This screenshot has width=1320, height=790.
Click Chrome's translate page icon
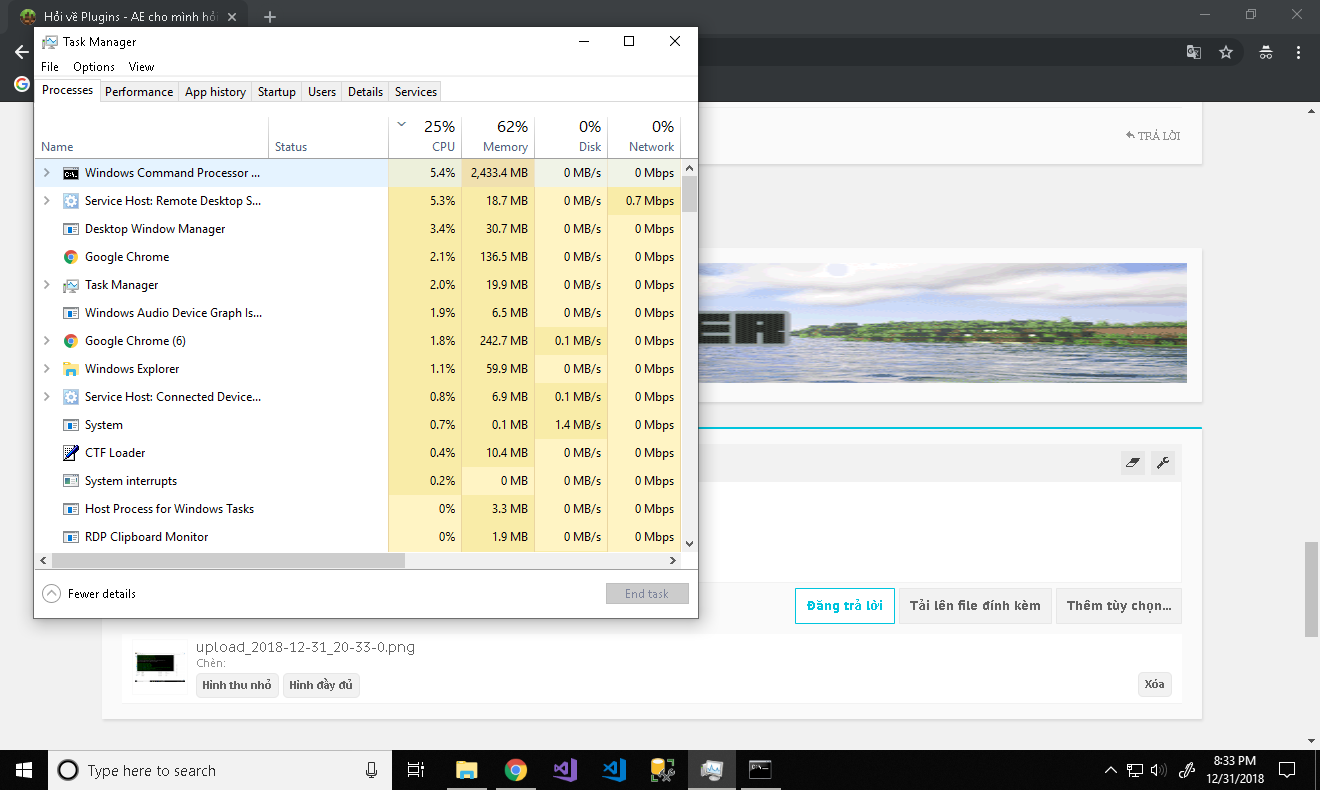tap(1193, 52)
